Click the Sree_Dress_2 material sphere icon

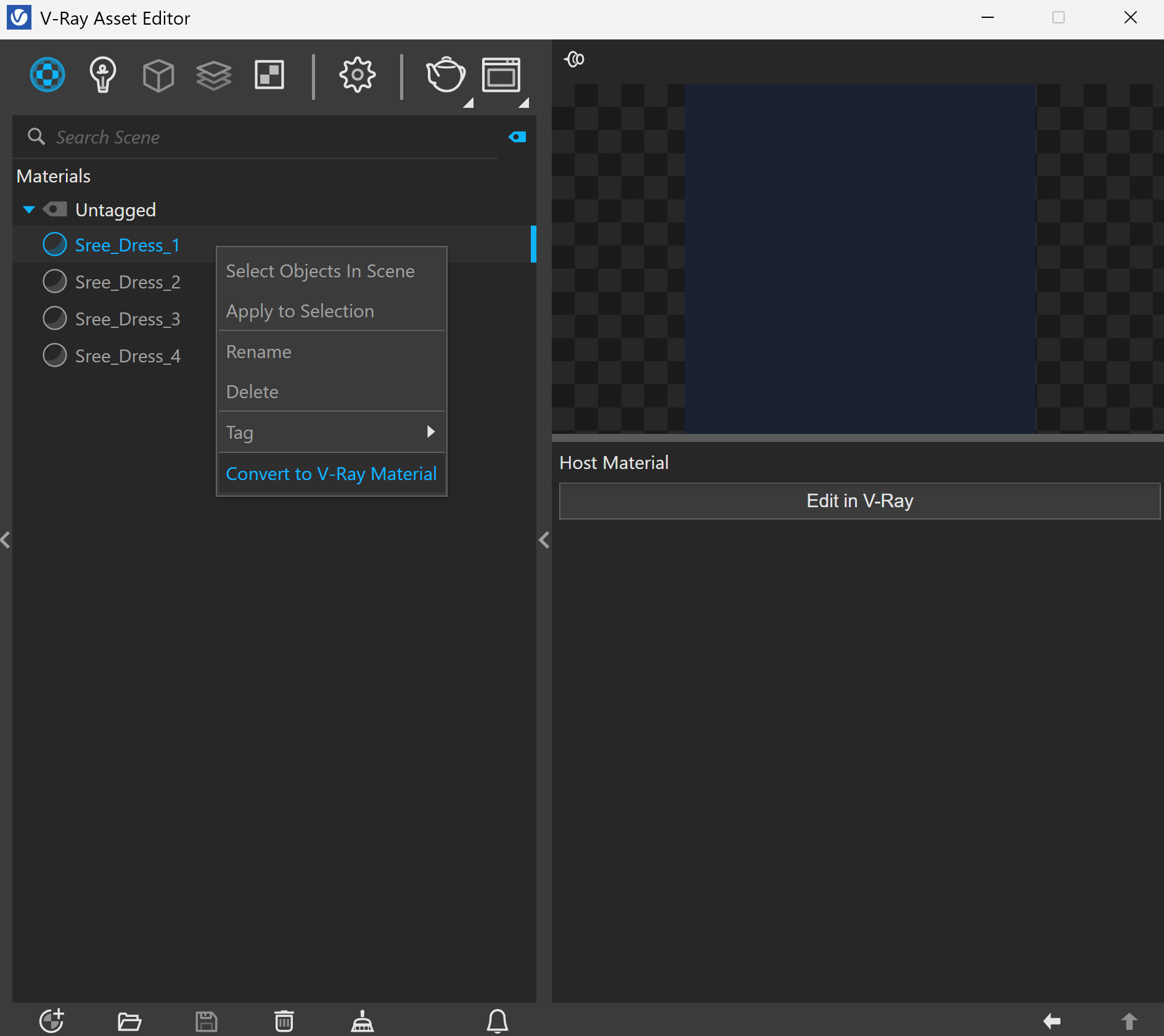pyautogui.click(x=55, y=281)
